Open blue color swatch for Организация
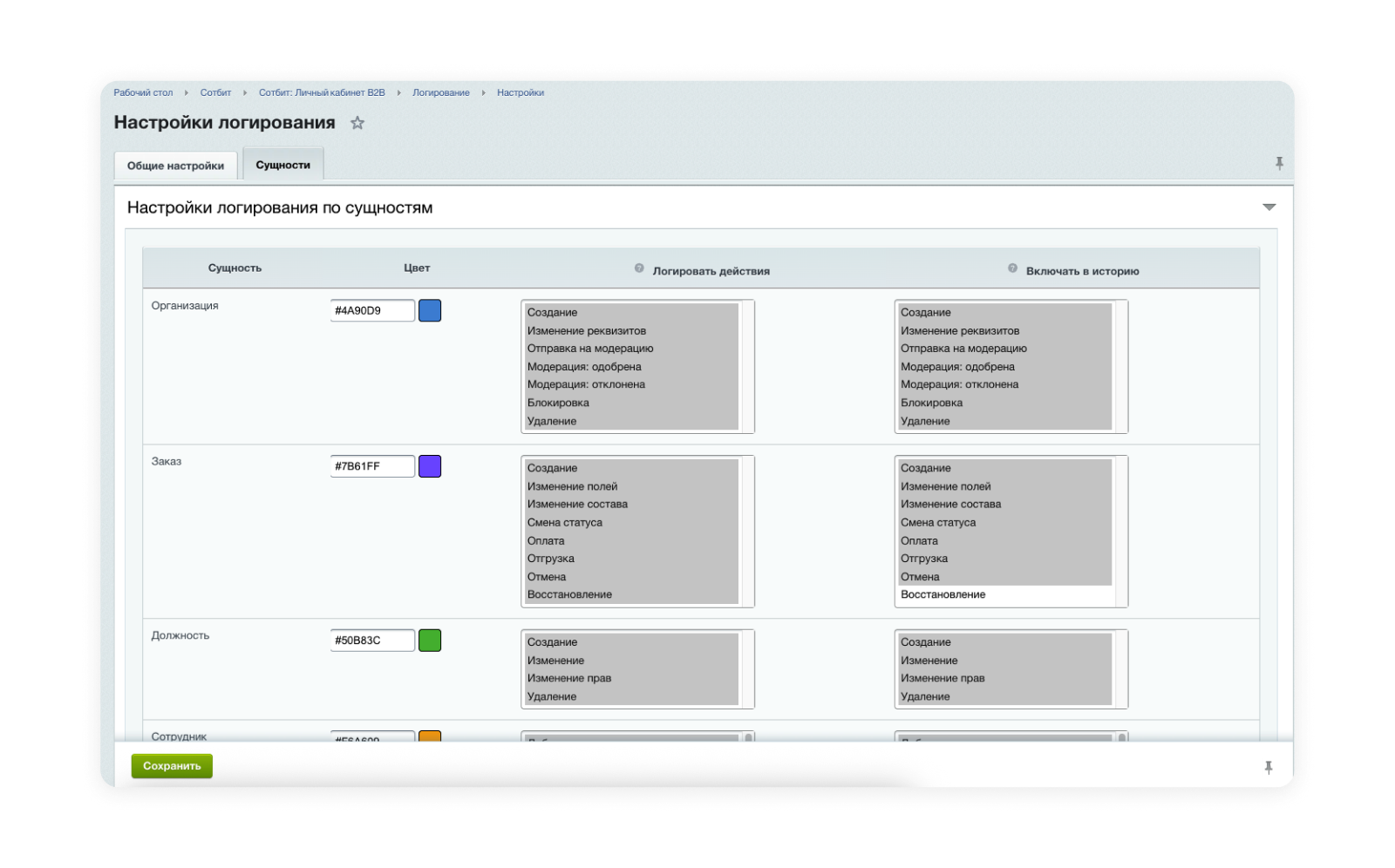The width and height of the screenshot is (1395, 868). [430, 310]
